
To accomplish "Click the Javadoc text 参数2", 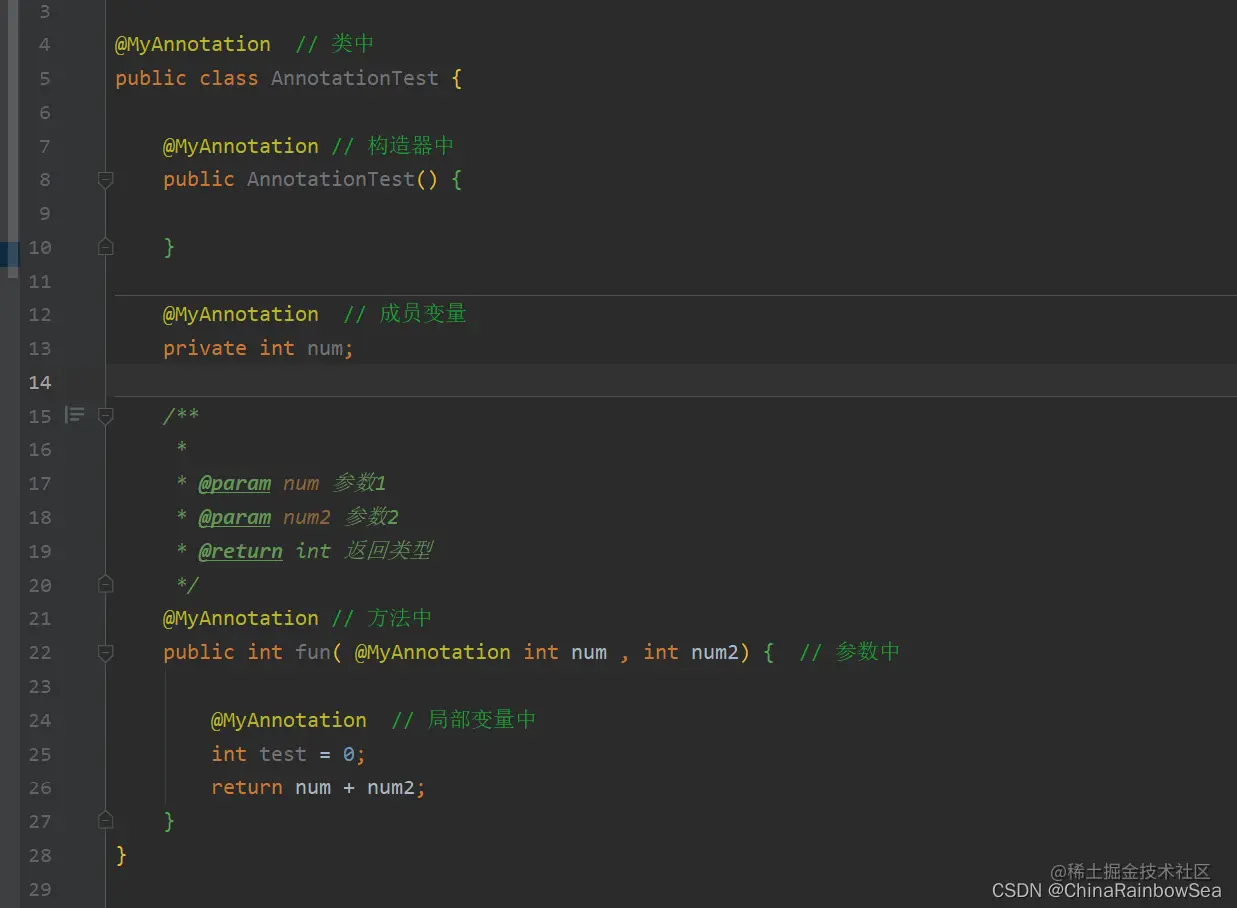I will 372,517.
